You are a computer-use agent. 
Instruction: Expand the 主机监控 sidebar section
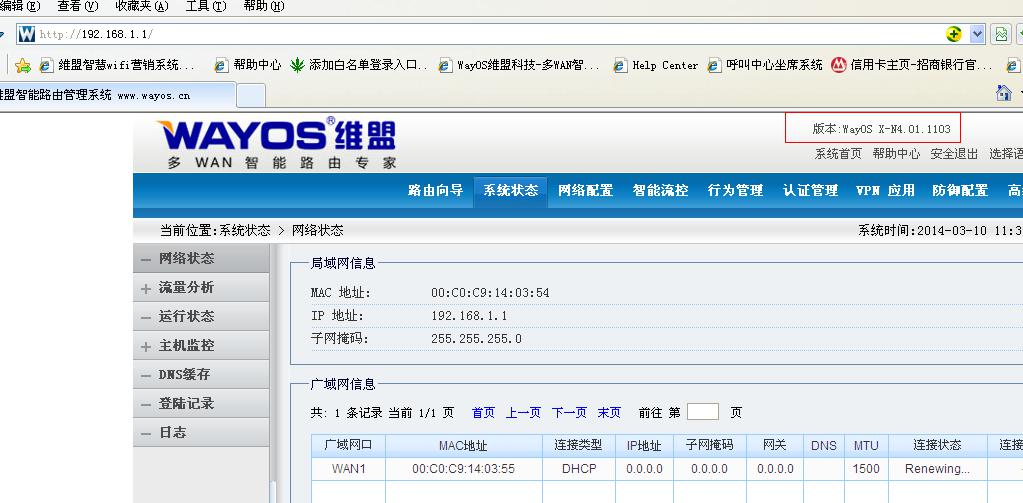click(x=186, y=346)
